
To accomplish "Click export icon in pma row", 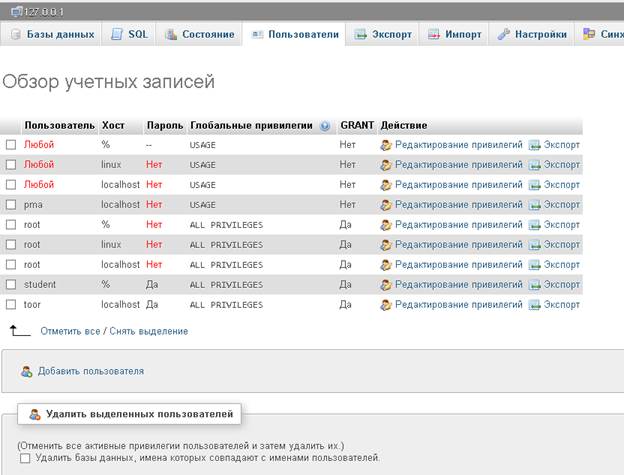I will [534, 205].
